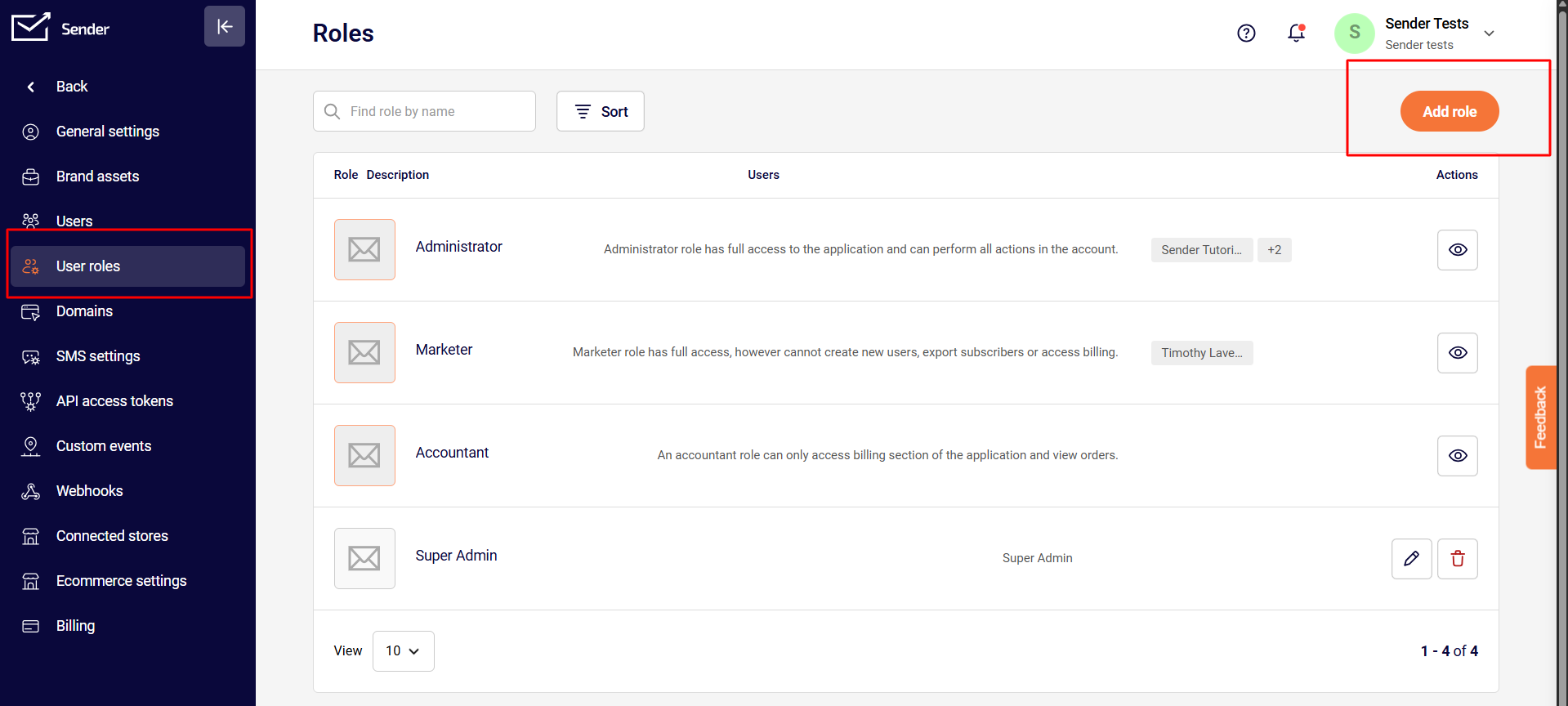Open General settings
The height and width of the screenshot is (706, 1568).
(x=127, y=132)
